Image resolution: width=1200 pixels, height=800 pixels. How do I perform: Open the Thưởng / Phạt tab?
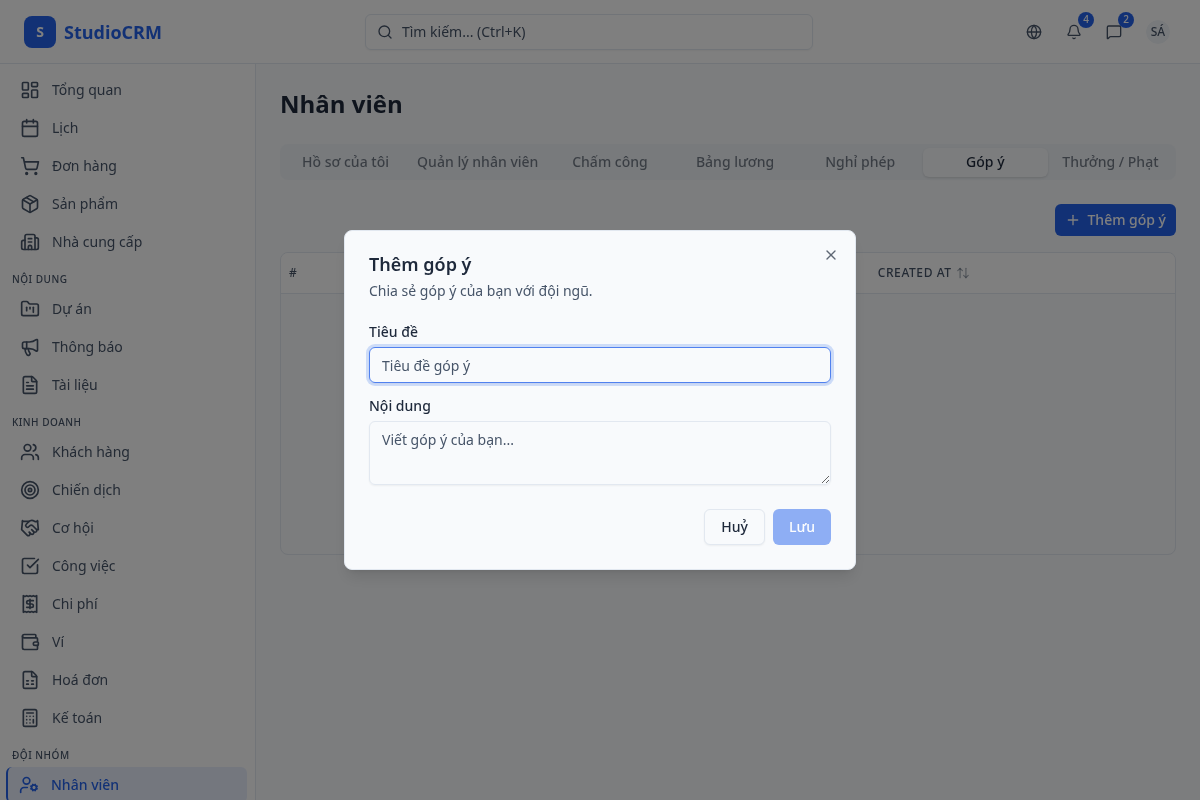pyautogui.click(x=1110, y=162)
